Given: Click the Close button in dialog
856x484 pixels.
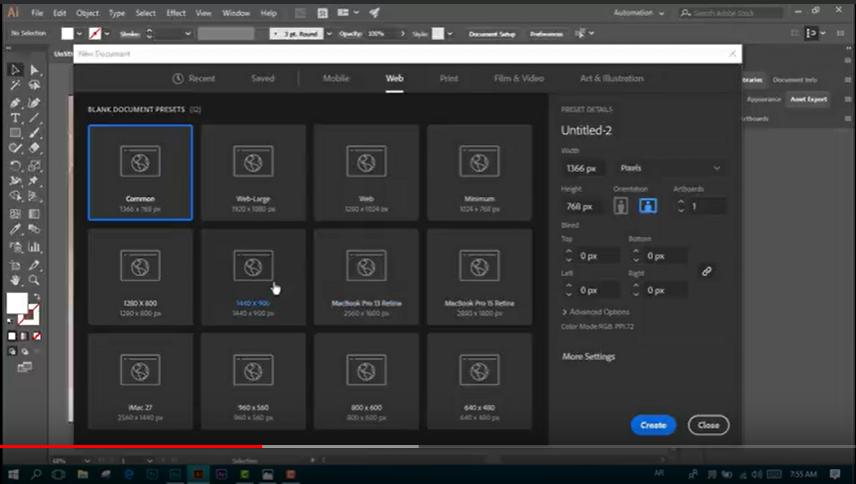Looking at the screenshot, I should pyautogui.click(x=708, y=425).
